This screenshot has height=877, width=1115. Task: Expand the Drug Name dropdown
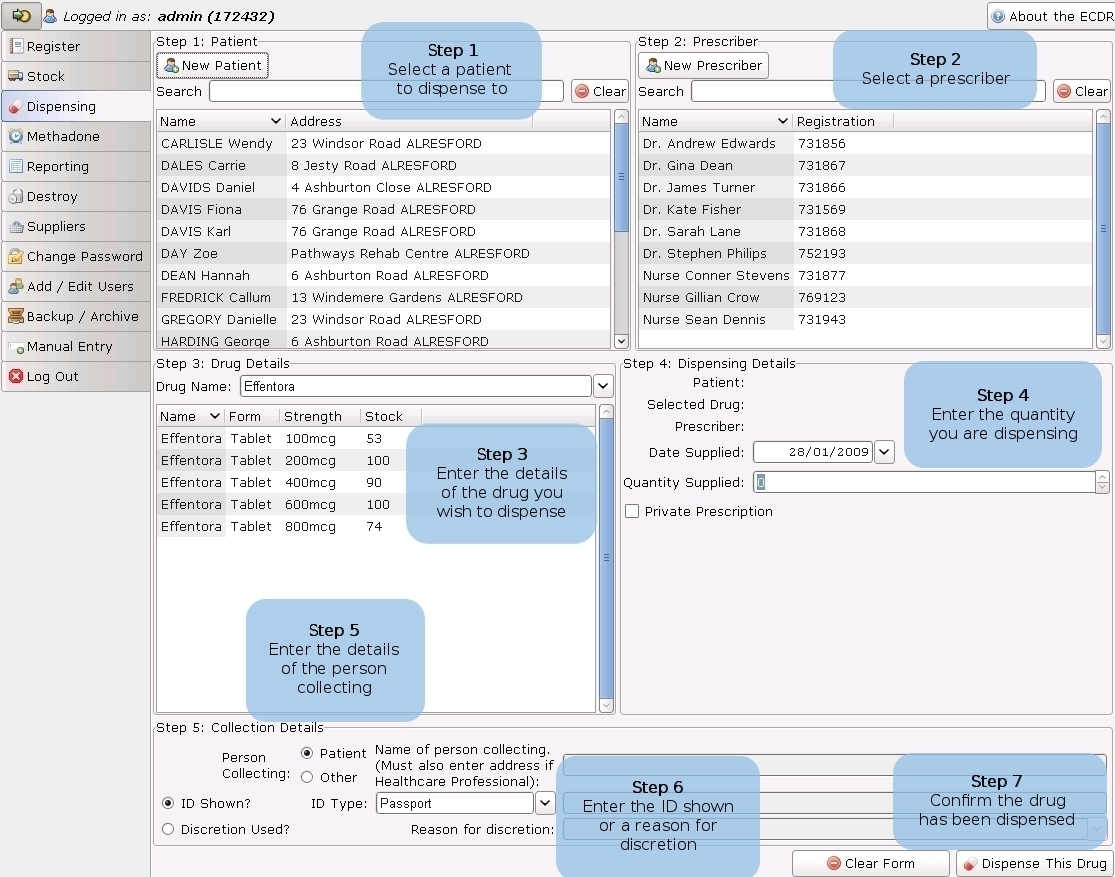[x=603, y=386]
